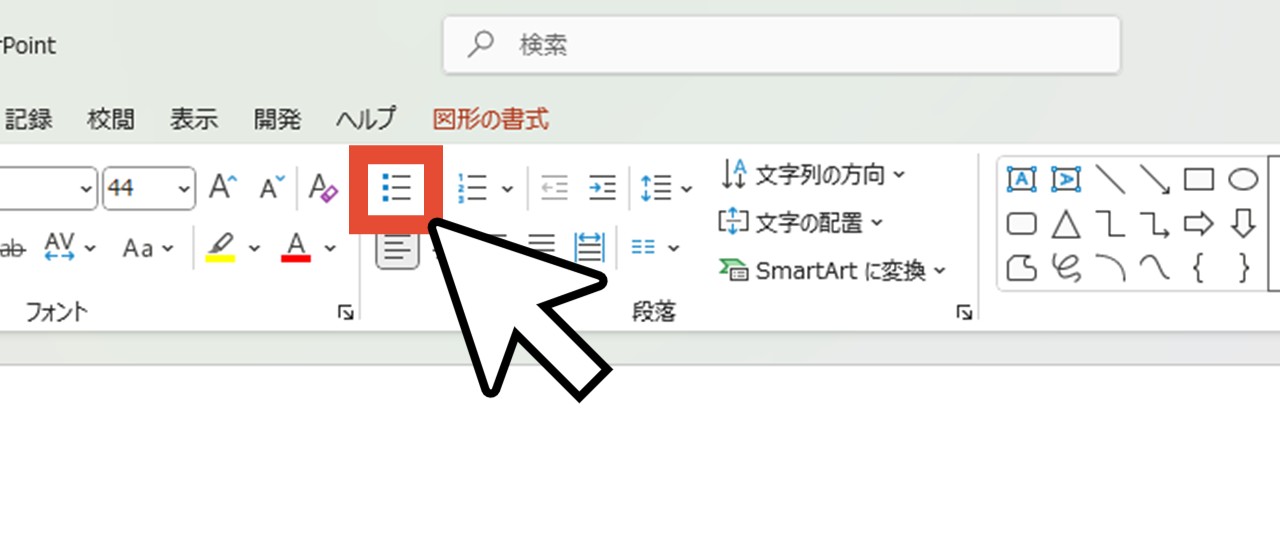This screenshot has height=533, width=1280.
Task: Pick the scribble freehand tool
Action: [x=1066, y=268]
